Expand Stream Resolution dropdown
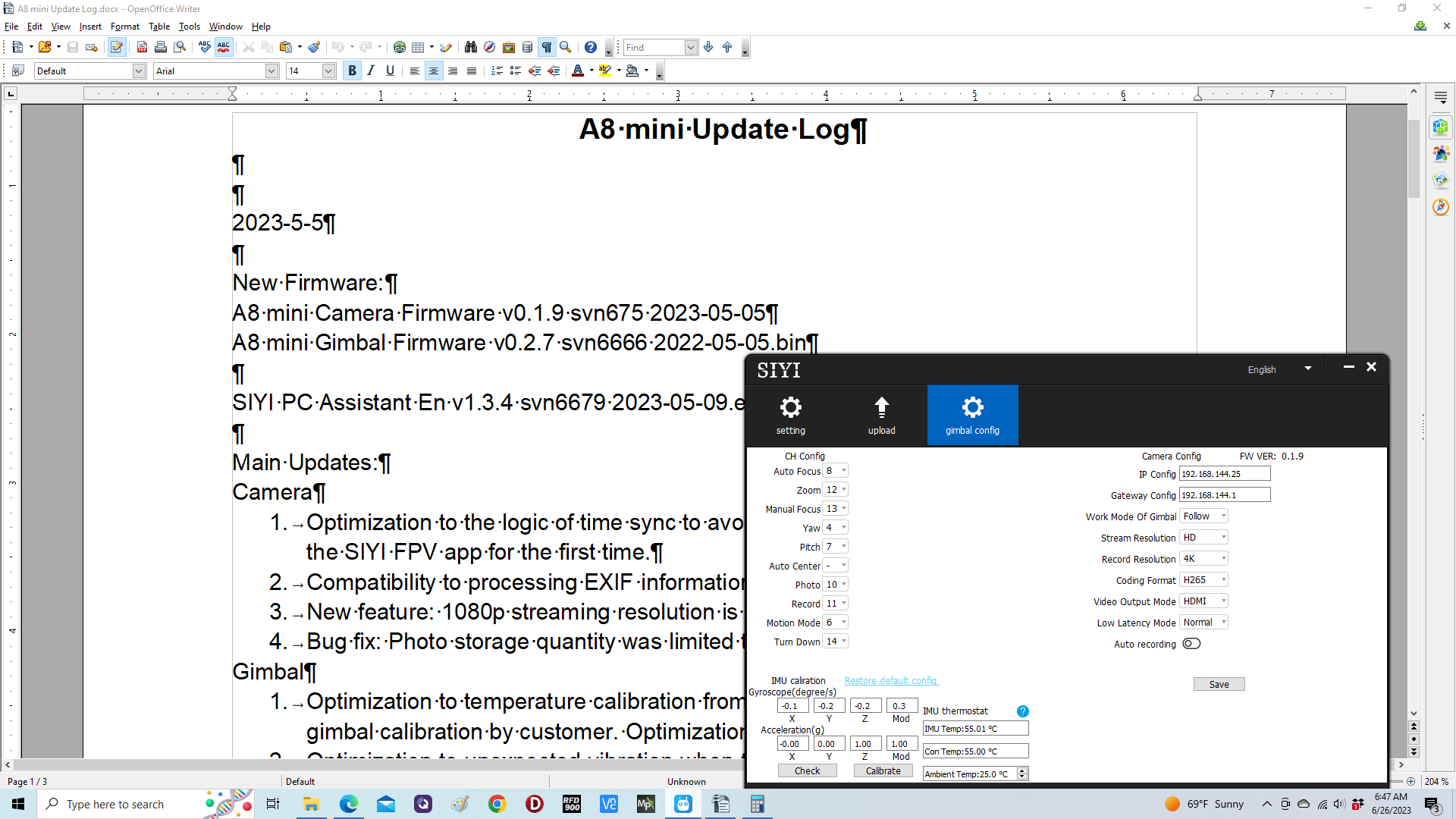1456x819 pixels. tap(1203, 538)
